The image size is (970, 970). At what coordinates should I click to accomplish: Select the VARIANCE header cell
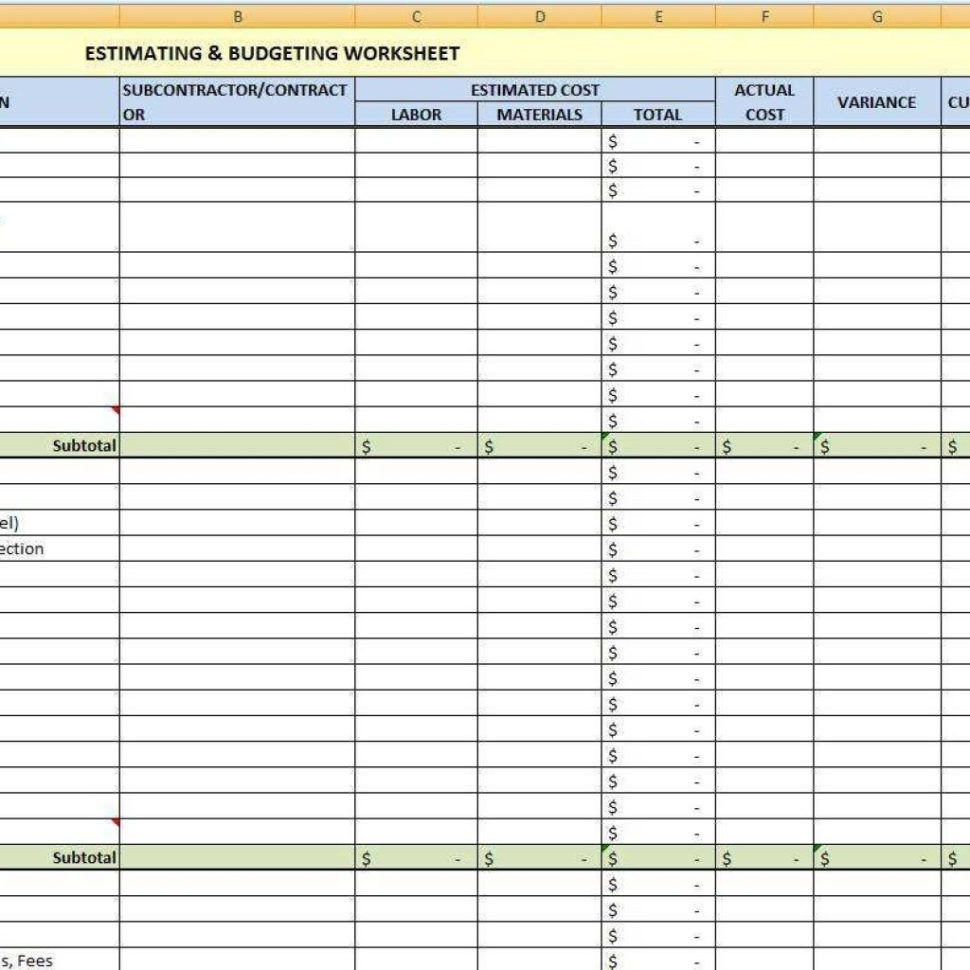[877, 101]
